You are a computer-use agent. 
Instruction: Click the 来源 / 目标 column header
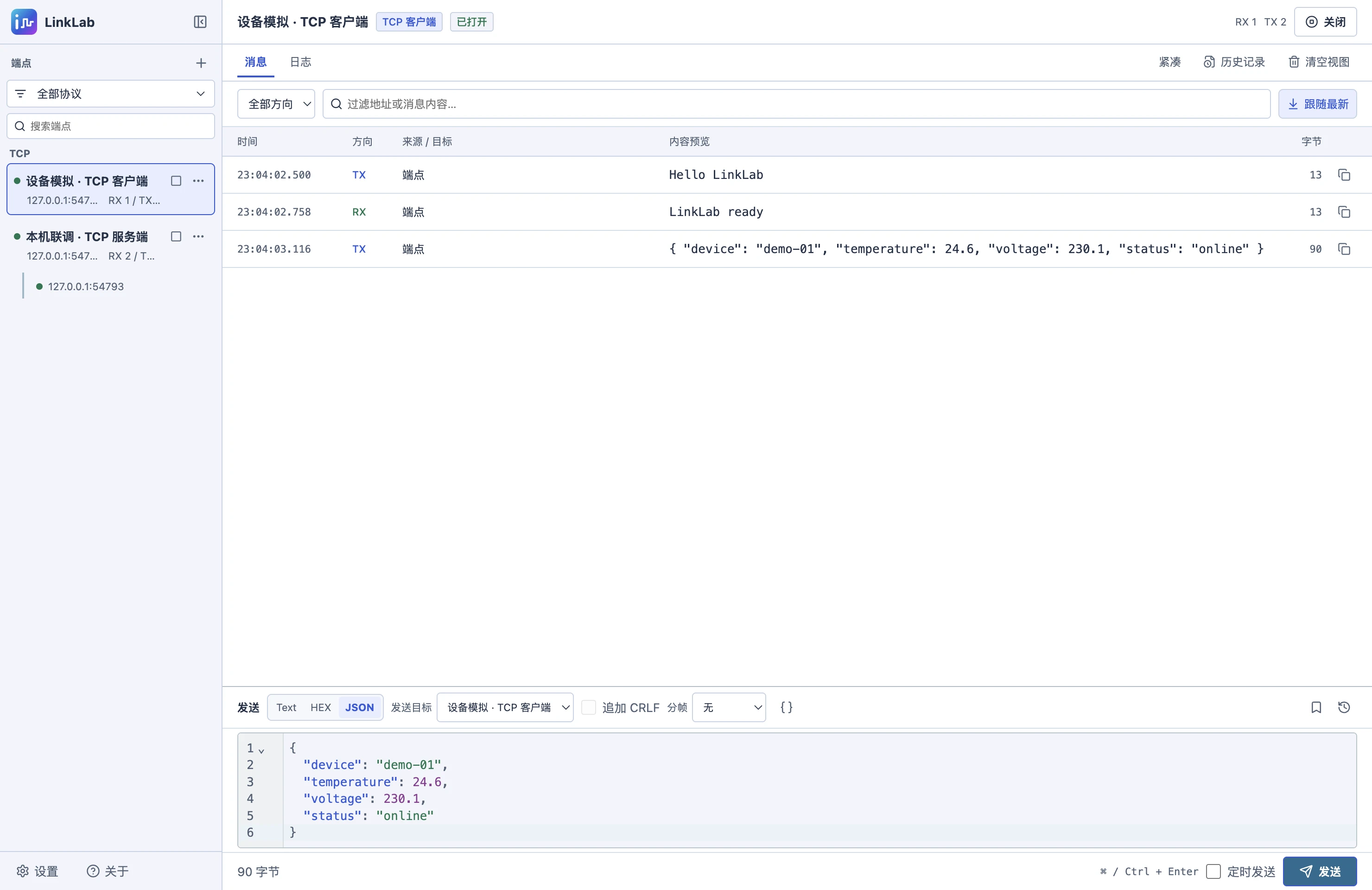pos(427,141)
